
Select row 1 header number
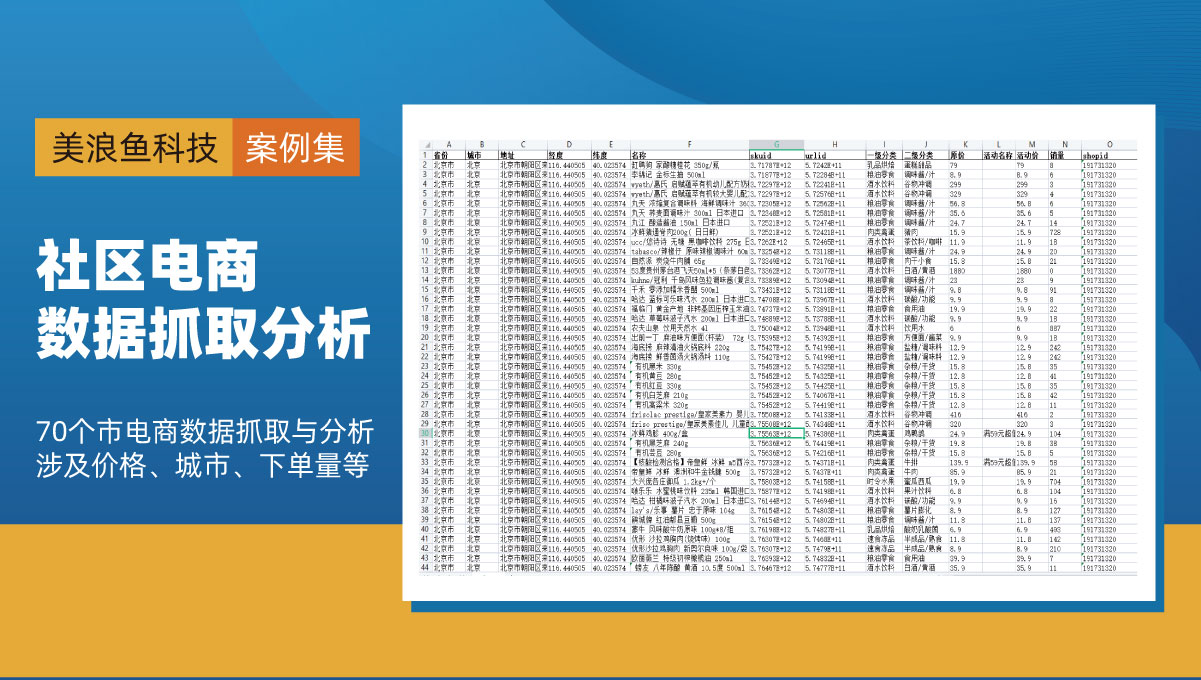[x=424, y=157]
